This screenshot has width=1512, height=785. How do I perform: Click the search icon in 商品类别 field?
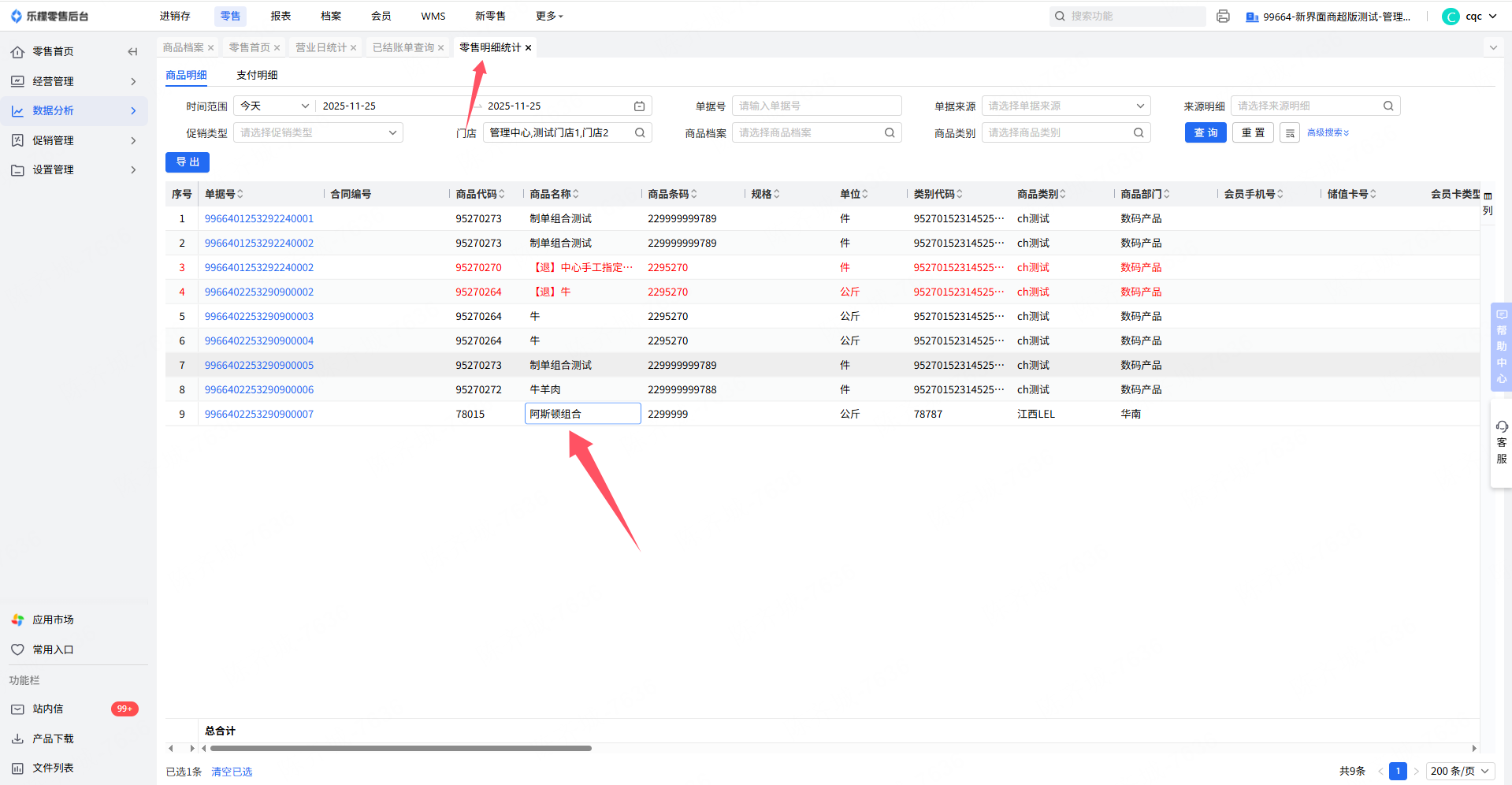[1139, 133]
